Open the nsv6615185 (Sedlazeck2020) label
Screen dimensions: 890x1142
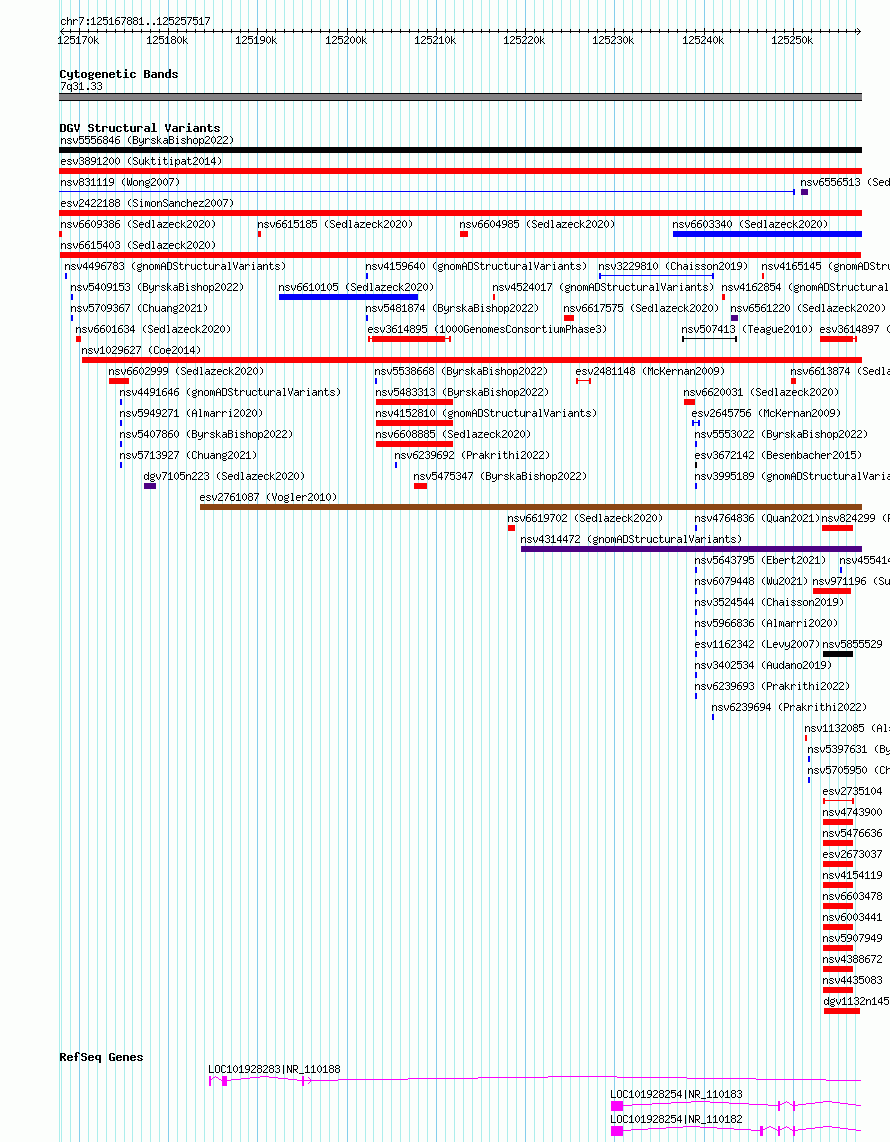[335, 224]
